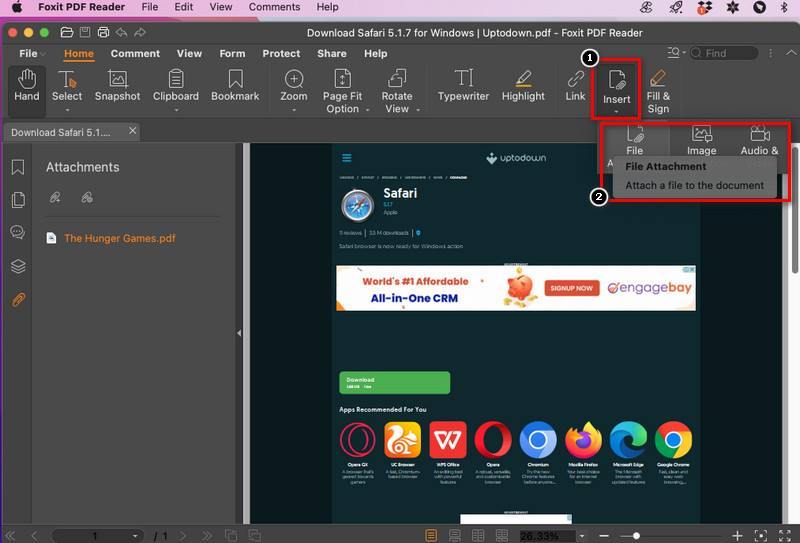
Task: Select the Highlight tool
Action: pos(523,87)
